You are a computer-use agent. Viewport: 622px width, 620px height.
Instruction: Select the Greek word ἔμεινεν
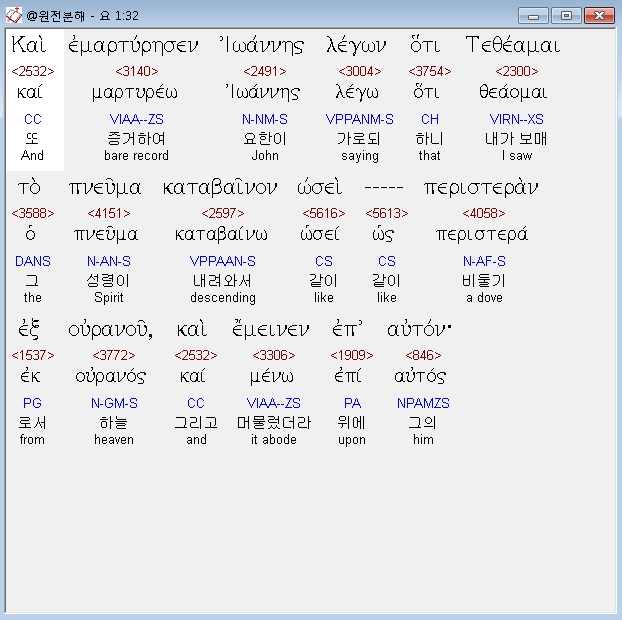pyautogui.click(x=271, y=329)
